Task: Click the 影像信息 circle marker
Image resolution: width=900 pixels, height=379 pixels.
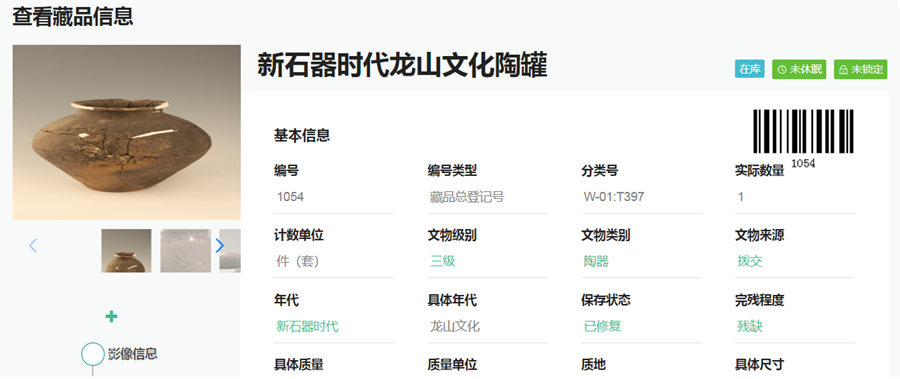Action: [92, 354]
